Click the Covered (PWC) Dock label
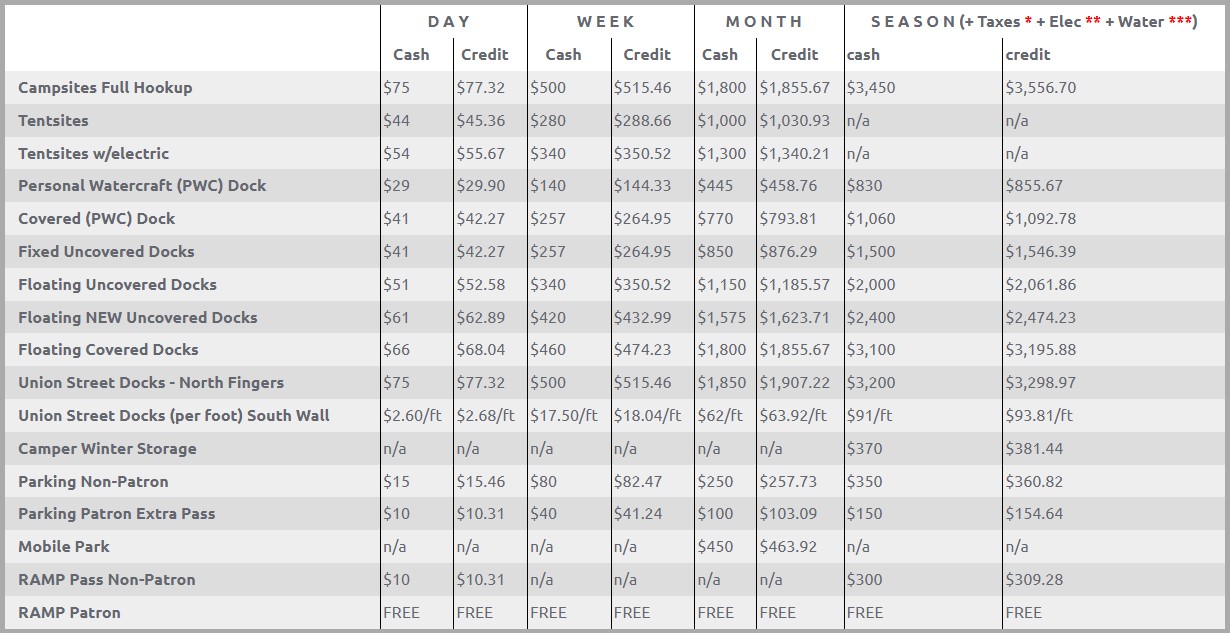The width and height of the screenshot is (1230, 633). click(x=96, y=218)
